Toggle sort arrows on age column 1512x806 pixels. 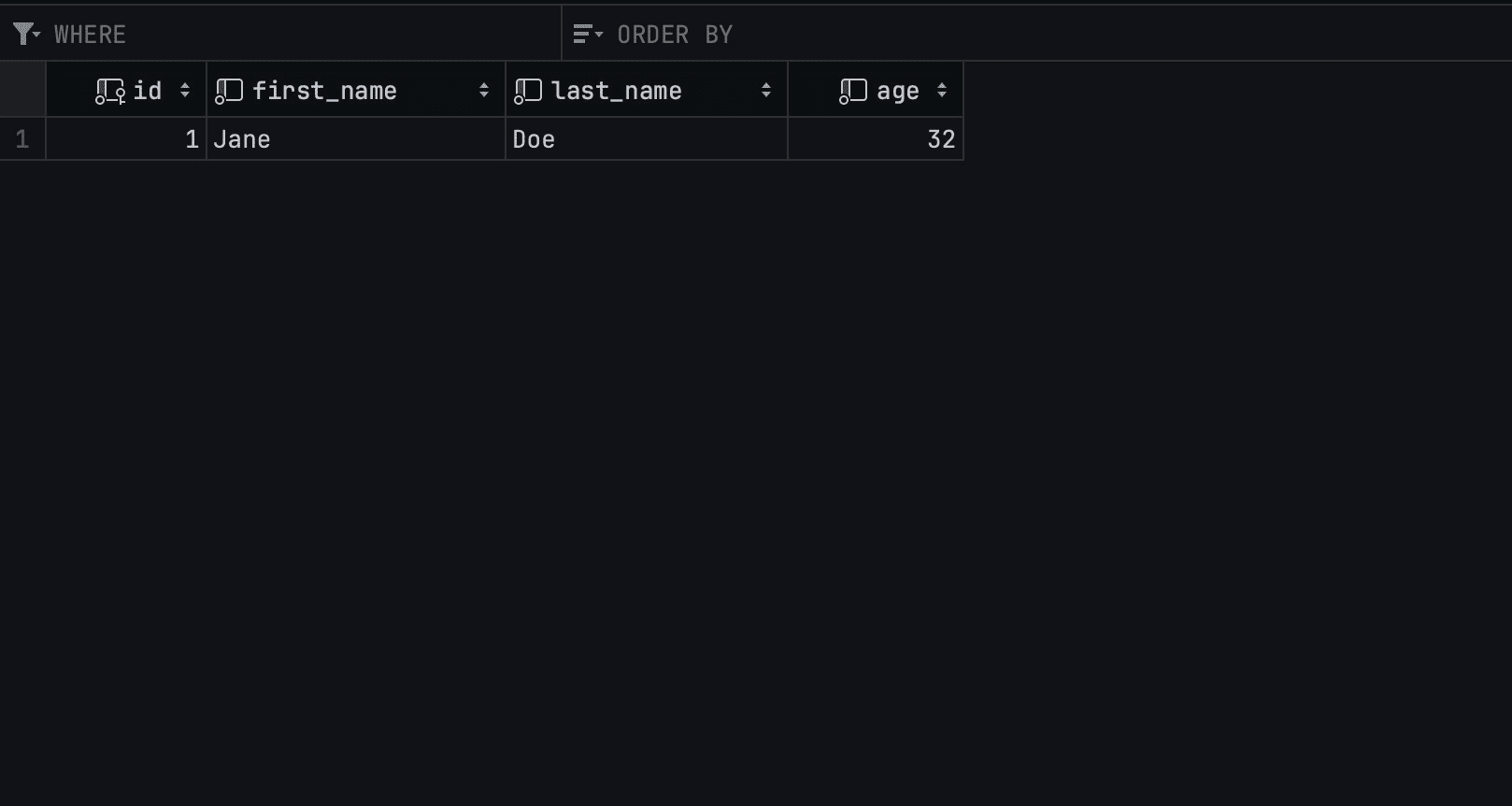click(942, 91)
